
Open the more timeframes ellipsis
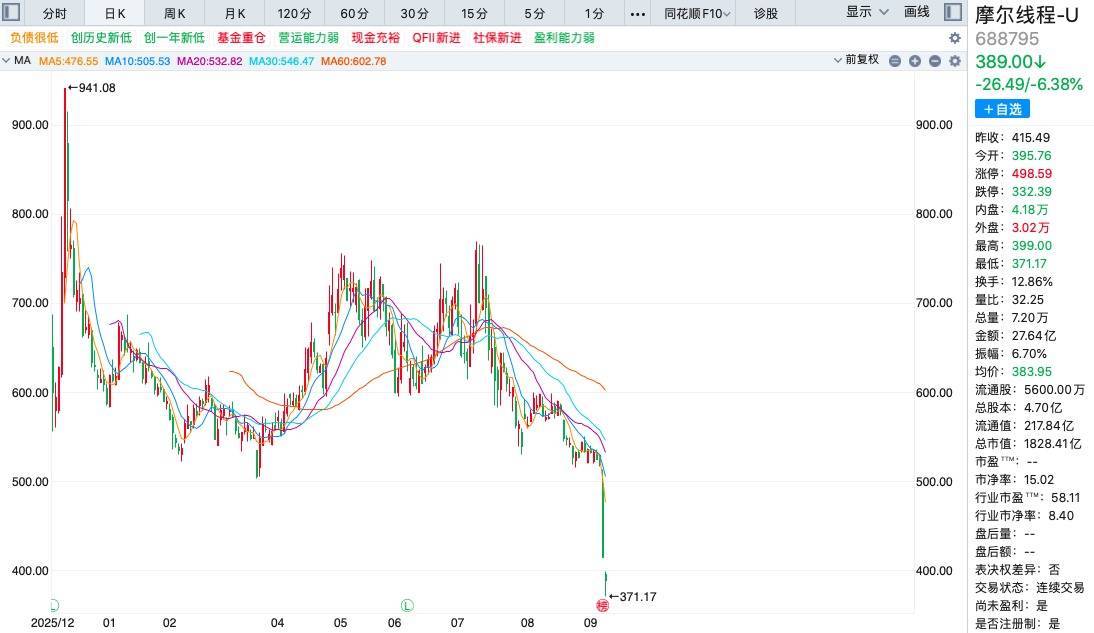pyautogui.click(x=638, y=13)
